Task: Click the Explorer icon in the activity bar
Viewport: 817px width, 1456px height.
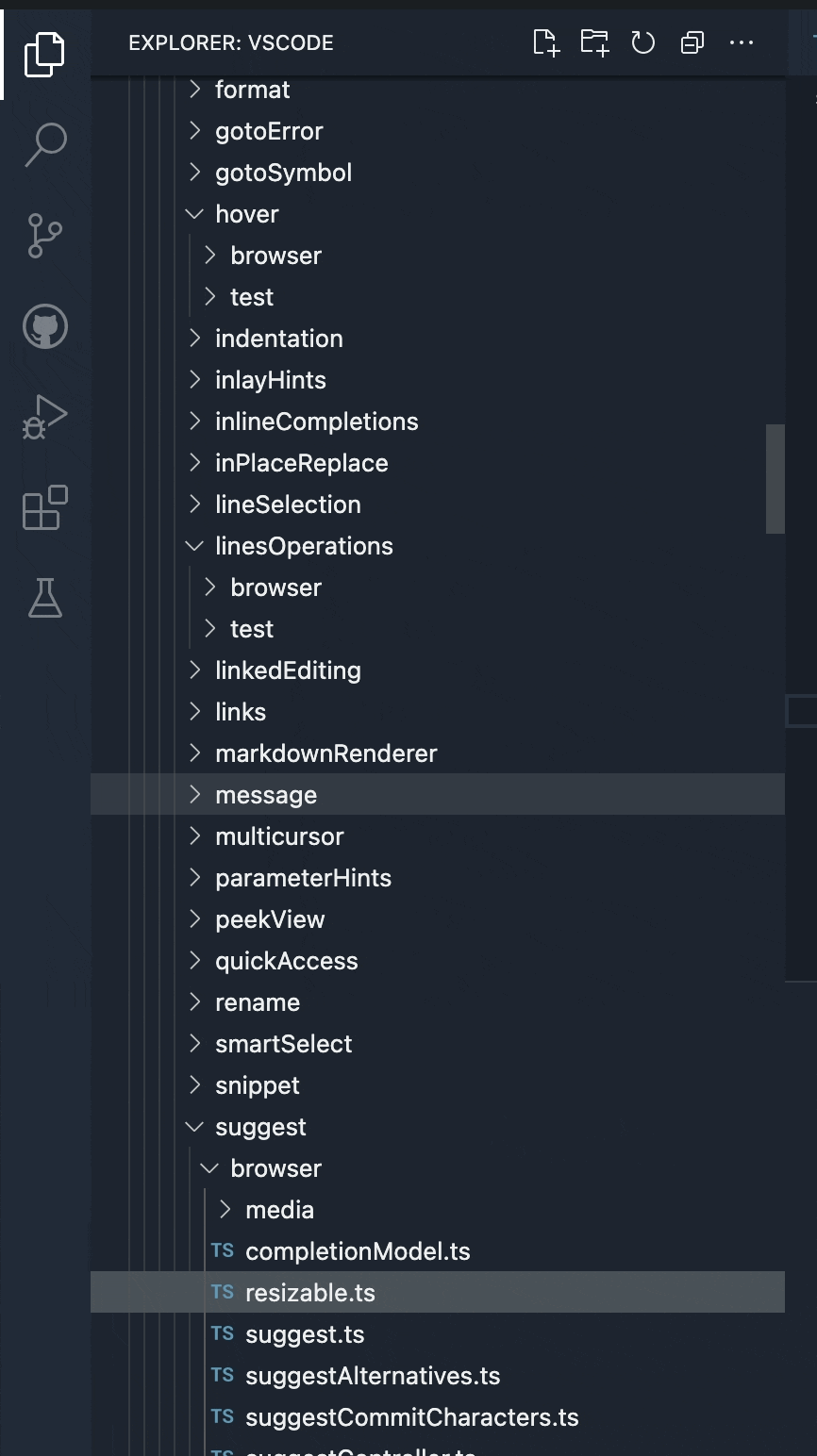Action: [x=44, y=54]
